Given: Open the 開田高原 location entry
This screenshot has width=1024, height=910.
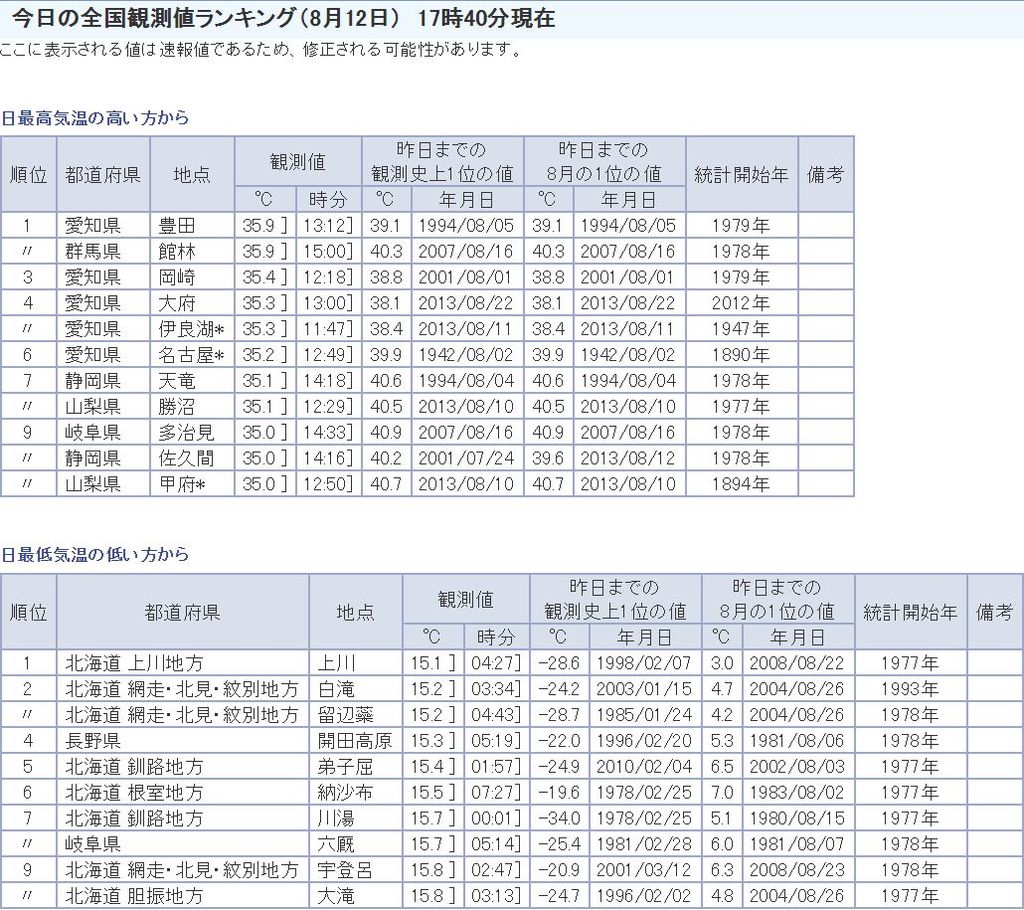Looking at the screenshot, I should [354, 741].
